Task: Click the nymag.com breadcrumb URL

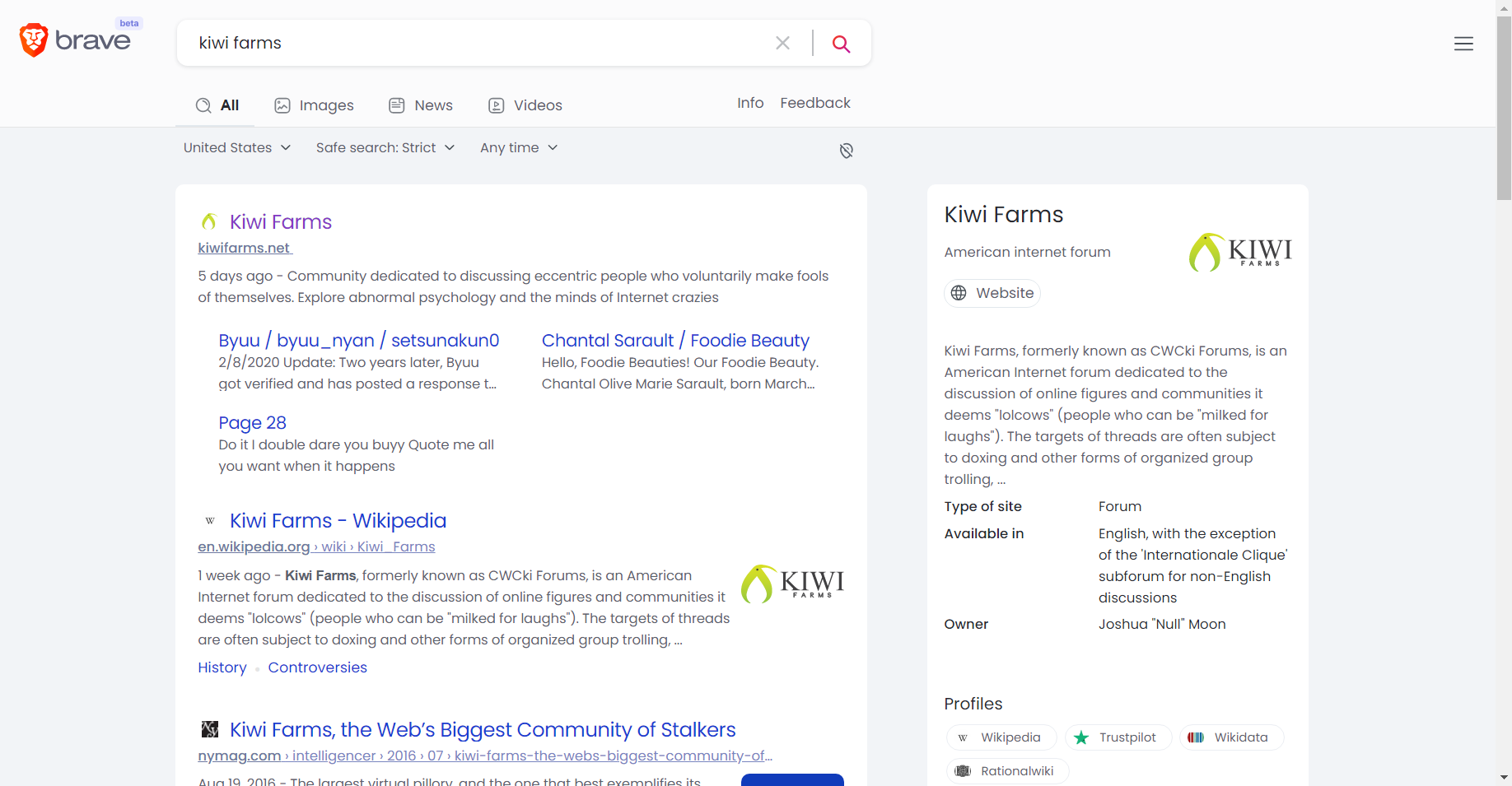Action: [484, 756]
